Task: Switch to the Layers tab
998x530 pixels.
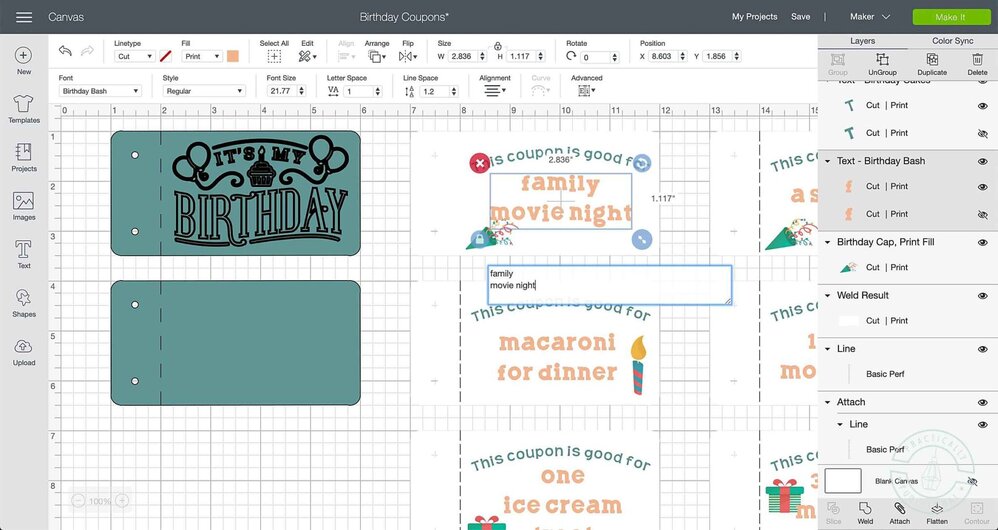Action: click(x=862, y=41)
